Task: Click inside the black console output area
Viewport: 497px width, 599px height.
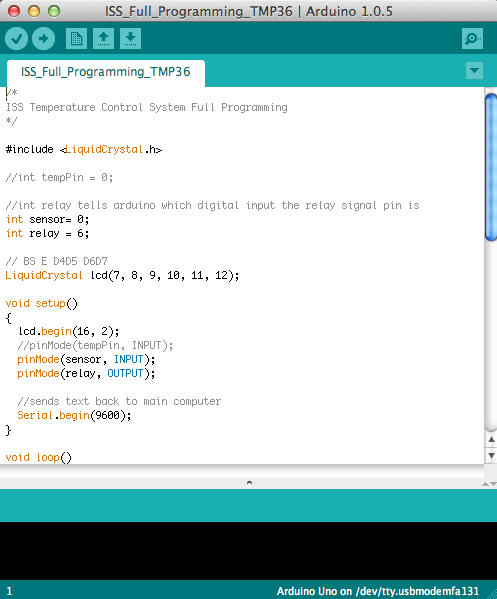Action: click(248, 551)
